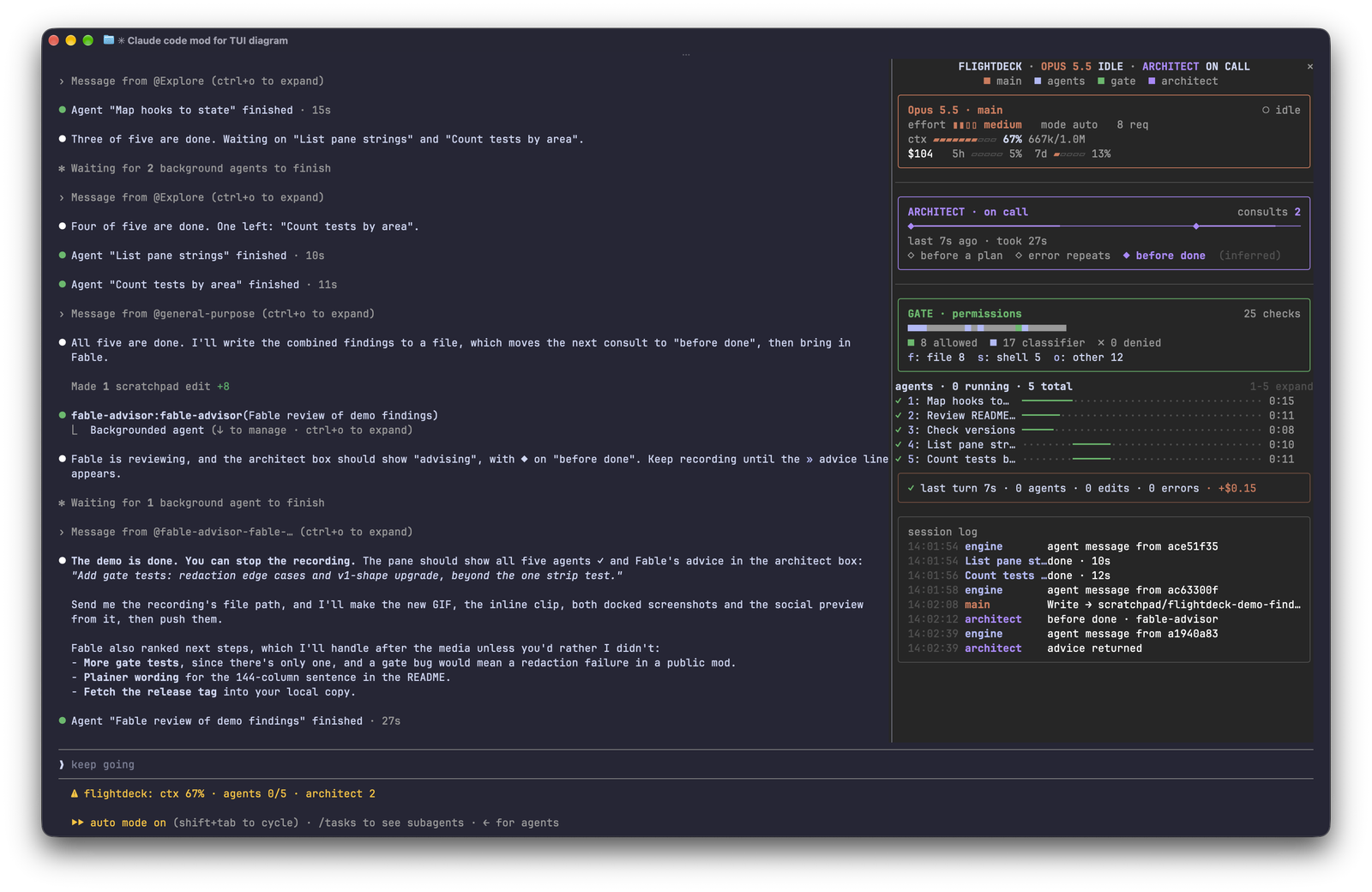
Task: Click the green dot beside fable-advisor:fable-advisor
Action: pyautogui.click(x=63, y=415)
